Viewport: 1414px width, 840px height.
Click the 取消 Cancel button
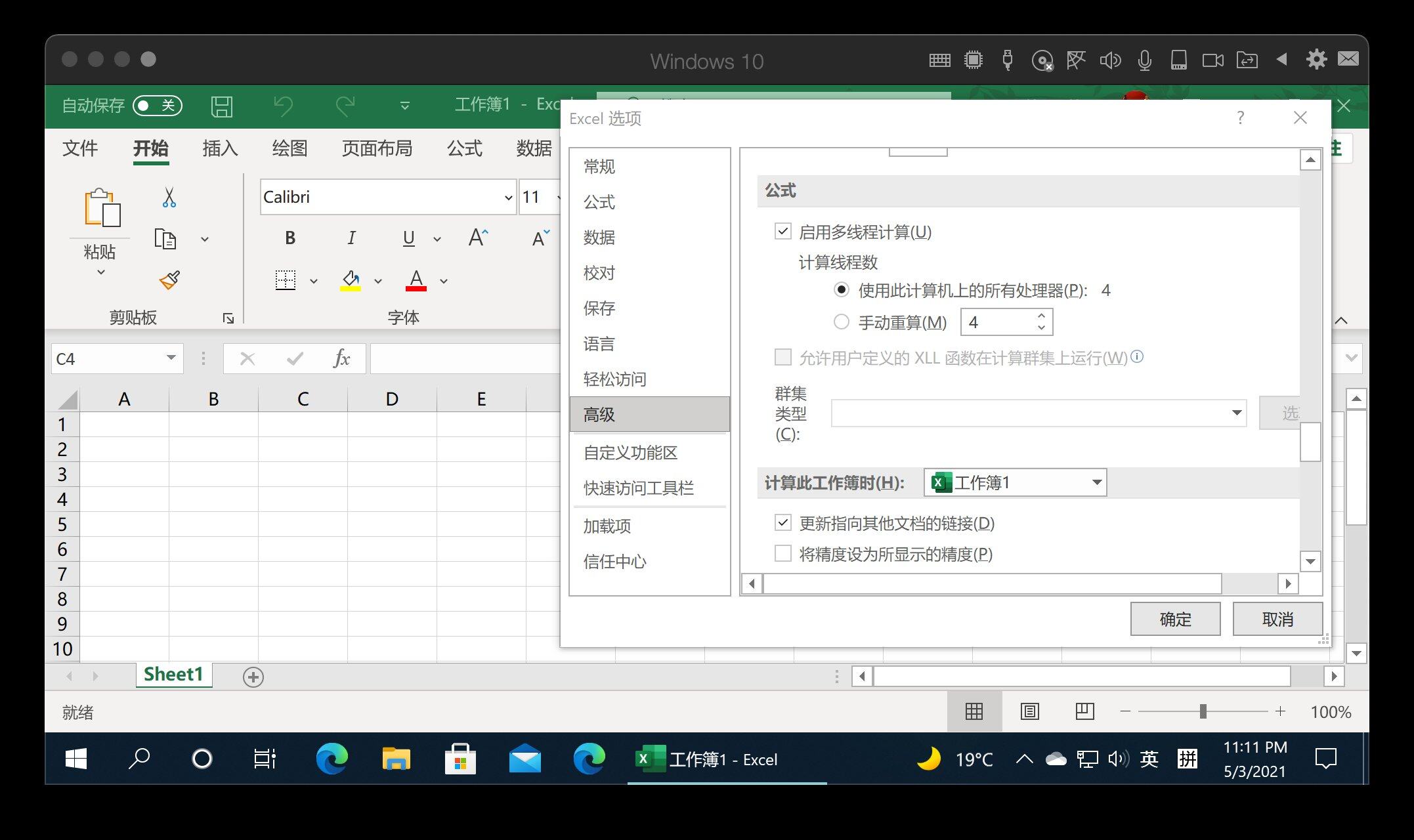point(1277,619)
